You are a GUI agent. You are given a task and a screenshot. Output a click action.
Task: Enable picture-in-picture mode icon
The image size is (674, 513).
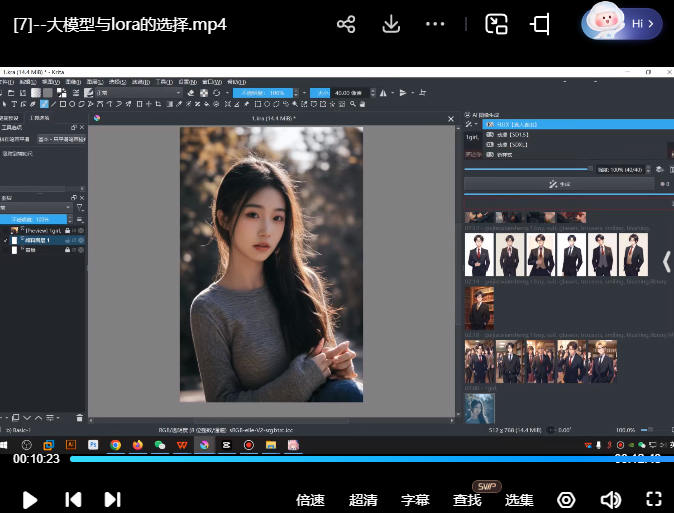(496, 24)
